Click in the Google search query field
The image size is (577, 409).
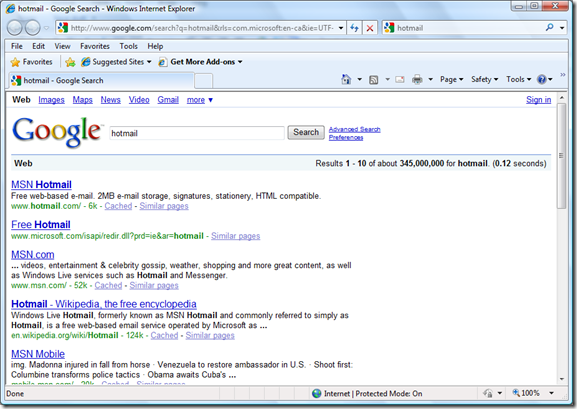pos(197,133)
